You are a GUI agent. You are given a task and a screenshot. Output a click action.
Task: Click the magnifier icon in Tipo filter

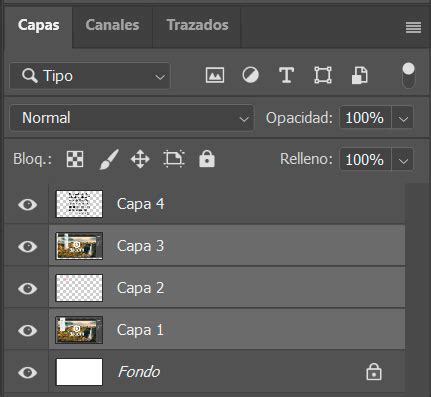[30, 76]
